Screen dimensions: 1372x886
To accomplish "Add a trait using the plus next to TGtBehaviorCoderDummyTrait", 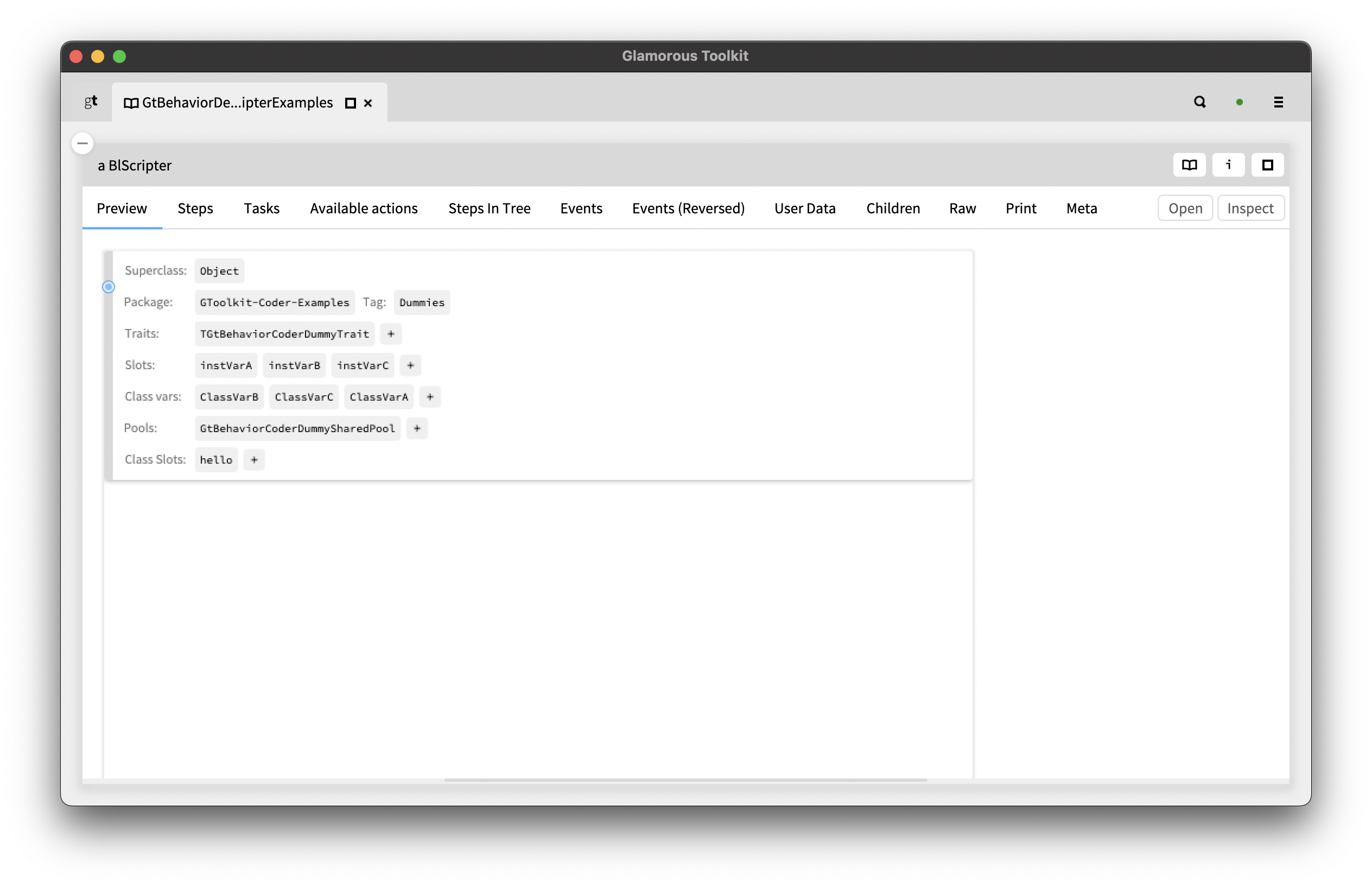I will 390,334.
